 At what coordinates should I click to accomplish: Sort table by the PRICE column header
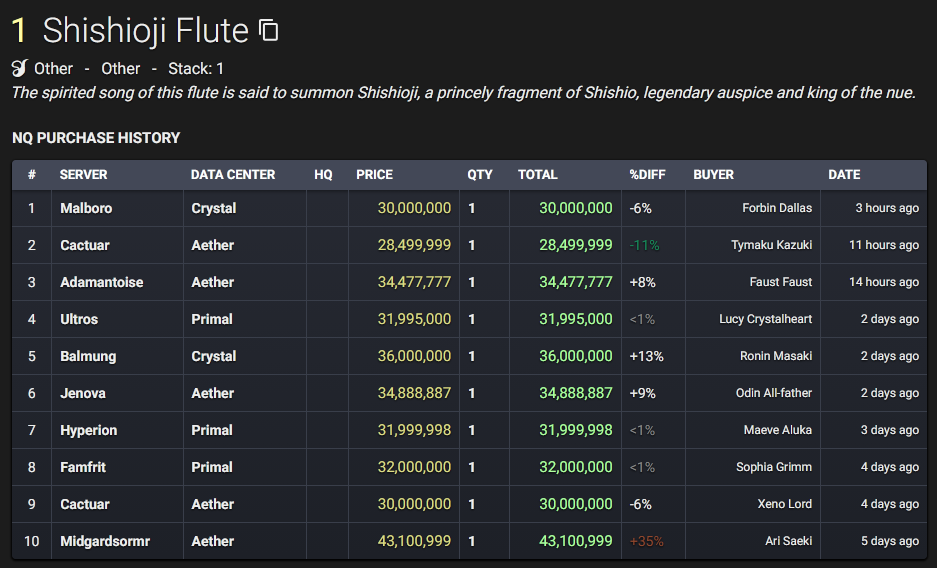(x=375, y=174)
